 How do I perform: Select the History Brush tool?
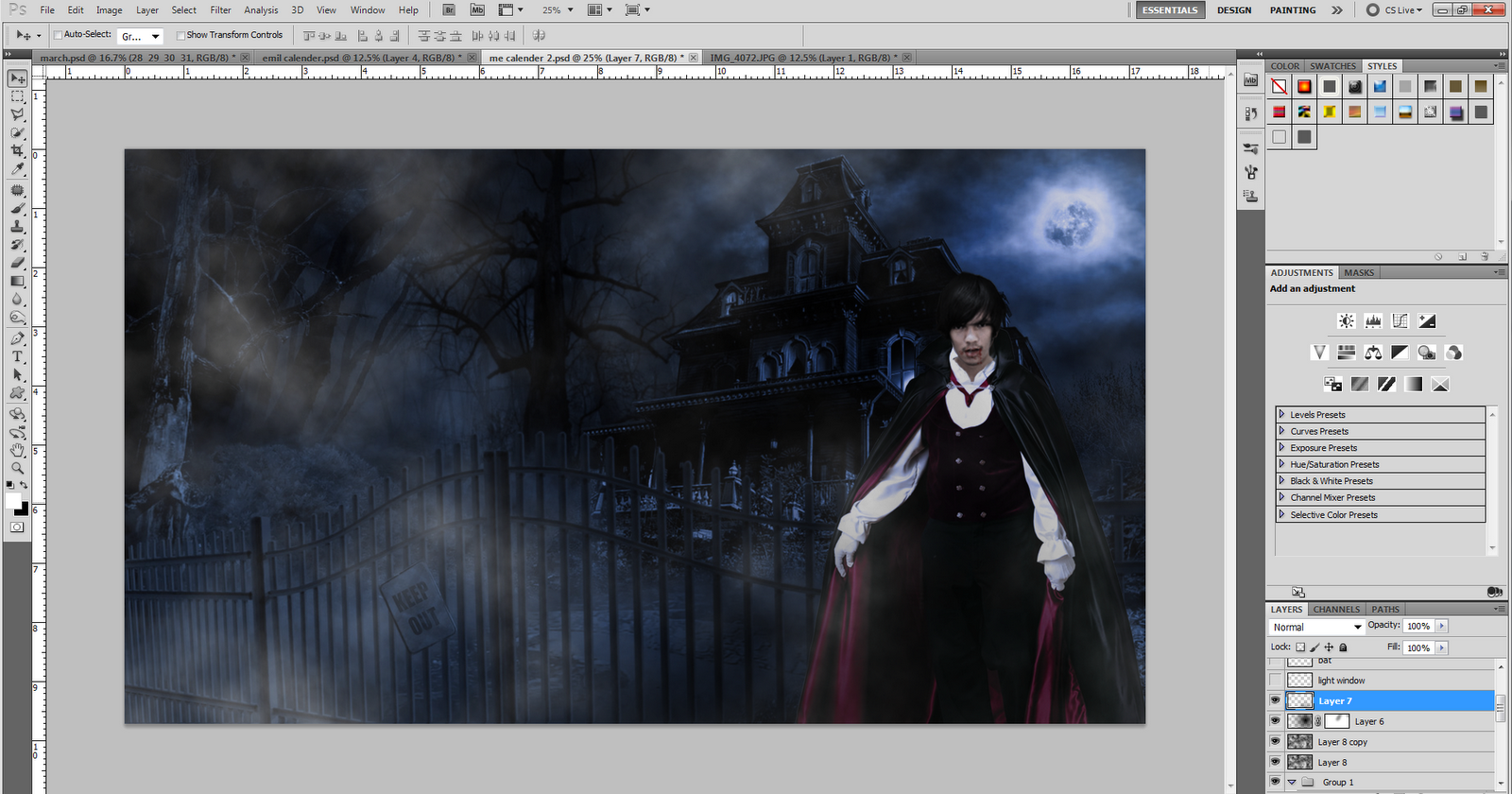pyautogui.click(x=17, y=245)
